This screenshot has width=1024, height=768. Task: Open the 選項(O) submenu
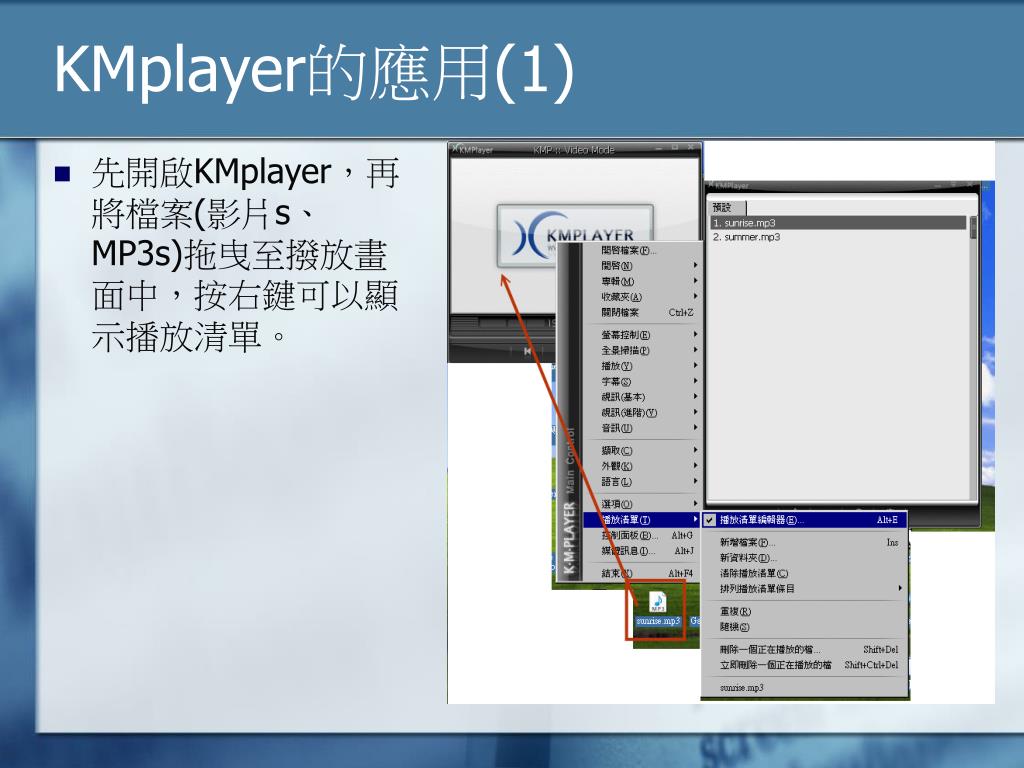tap(641, 504)
